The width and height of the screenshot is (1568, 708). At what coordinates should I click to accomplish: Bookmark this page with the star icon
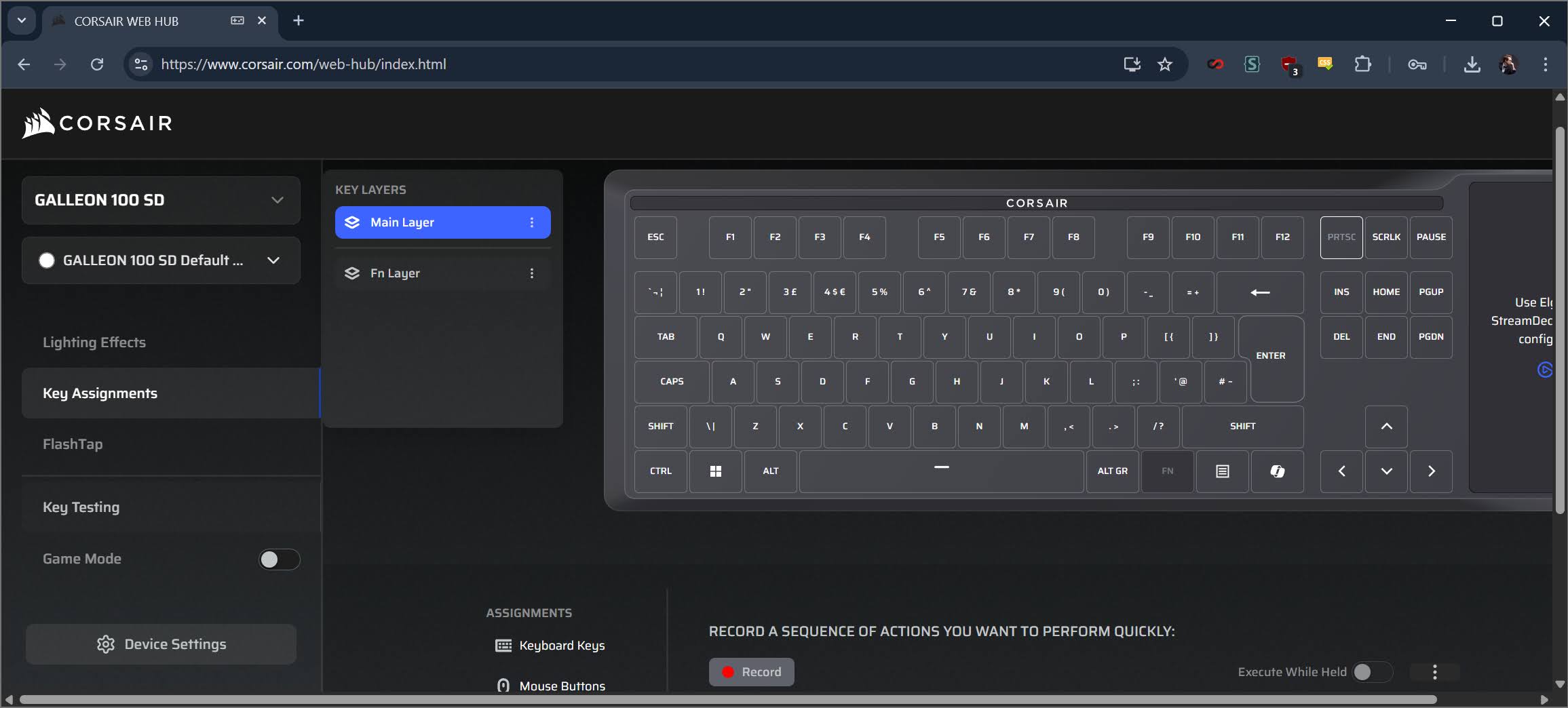click(x=1165, y=64)
